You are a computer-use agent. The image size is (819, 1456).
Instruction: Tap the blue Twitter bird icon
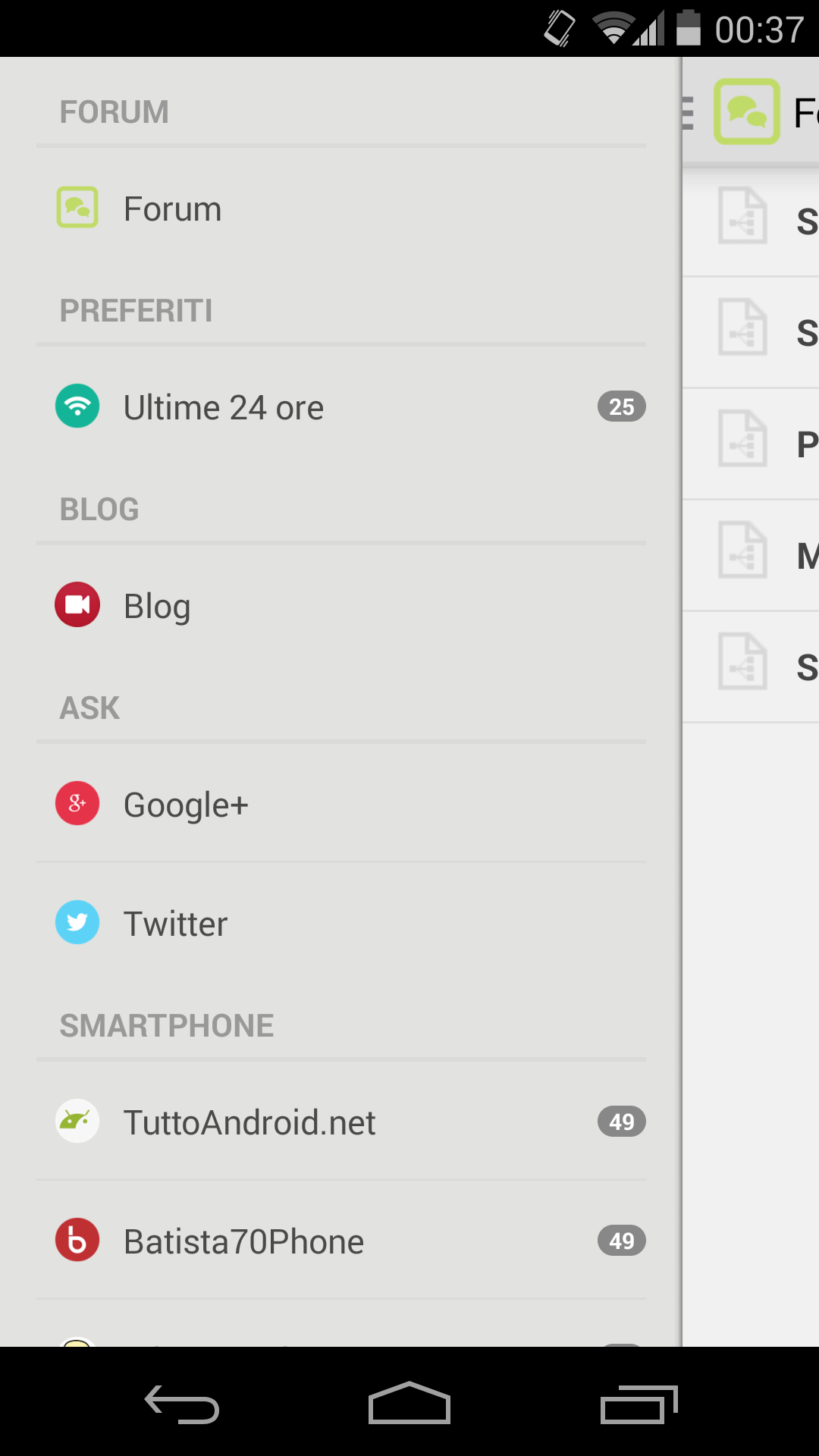[x=77, y=922]
